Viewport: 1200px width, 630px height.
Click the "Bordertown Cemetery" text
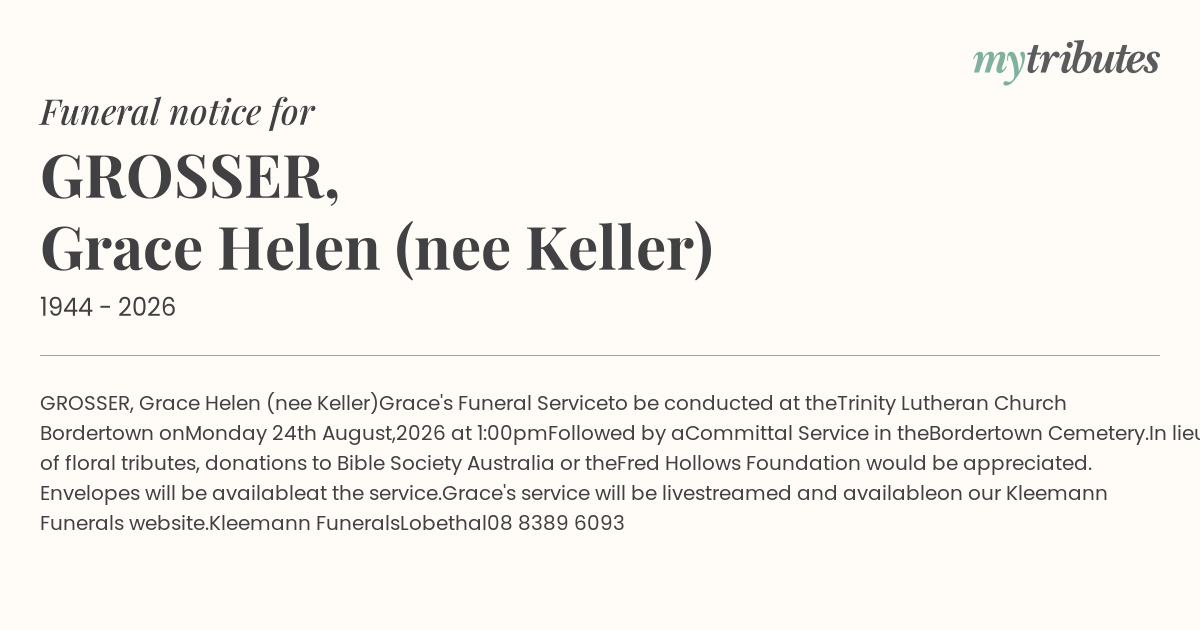tap(1038, 433)
